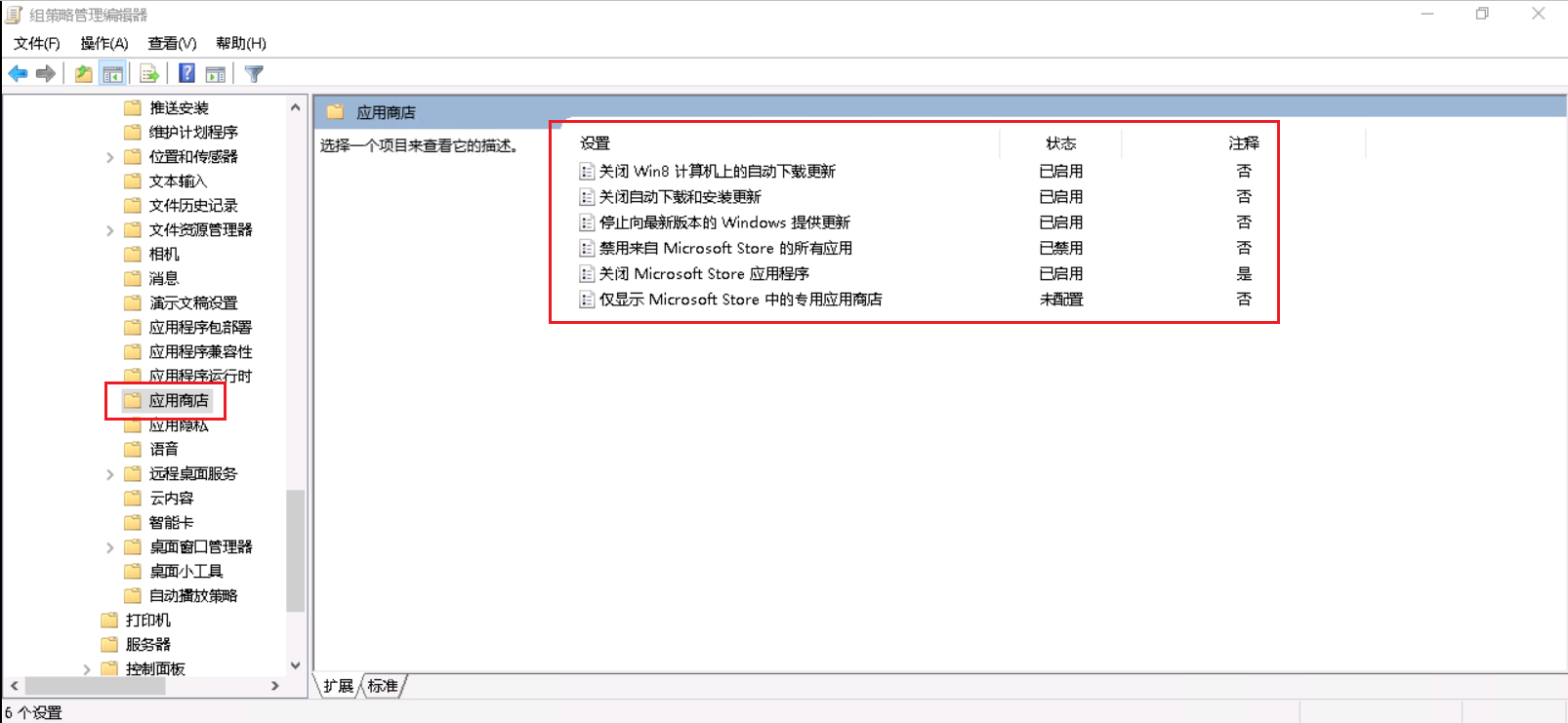The width and height of the screenshot is (1568, 723).
Task: Expand the 桌面窗口管理器 tree node
Action: [x=109, y=547]
